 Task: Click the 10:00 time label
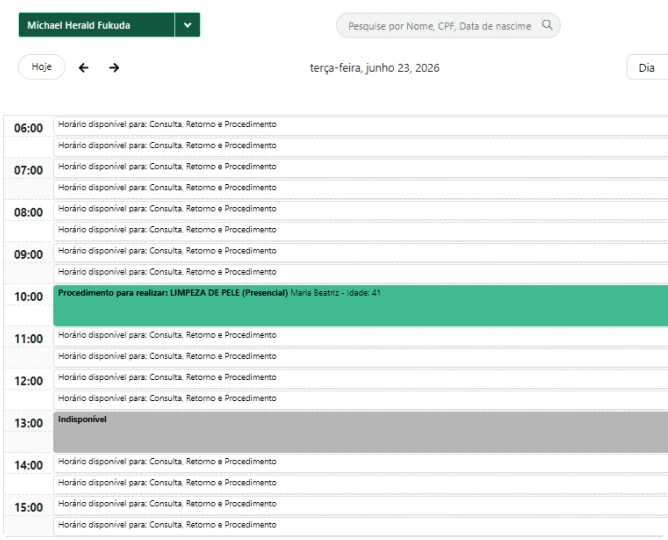pyautogui.click(x=29, y=297)
